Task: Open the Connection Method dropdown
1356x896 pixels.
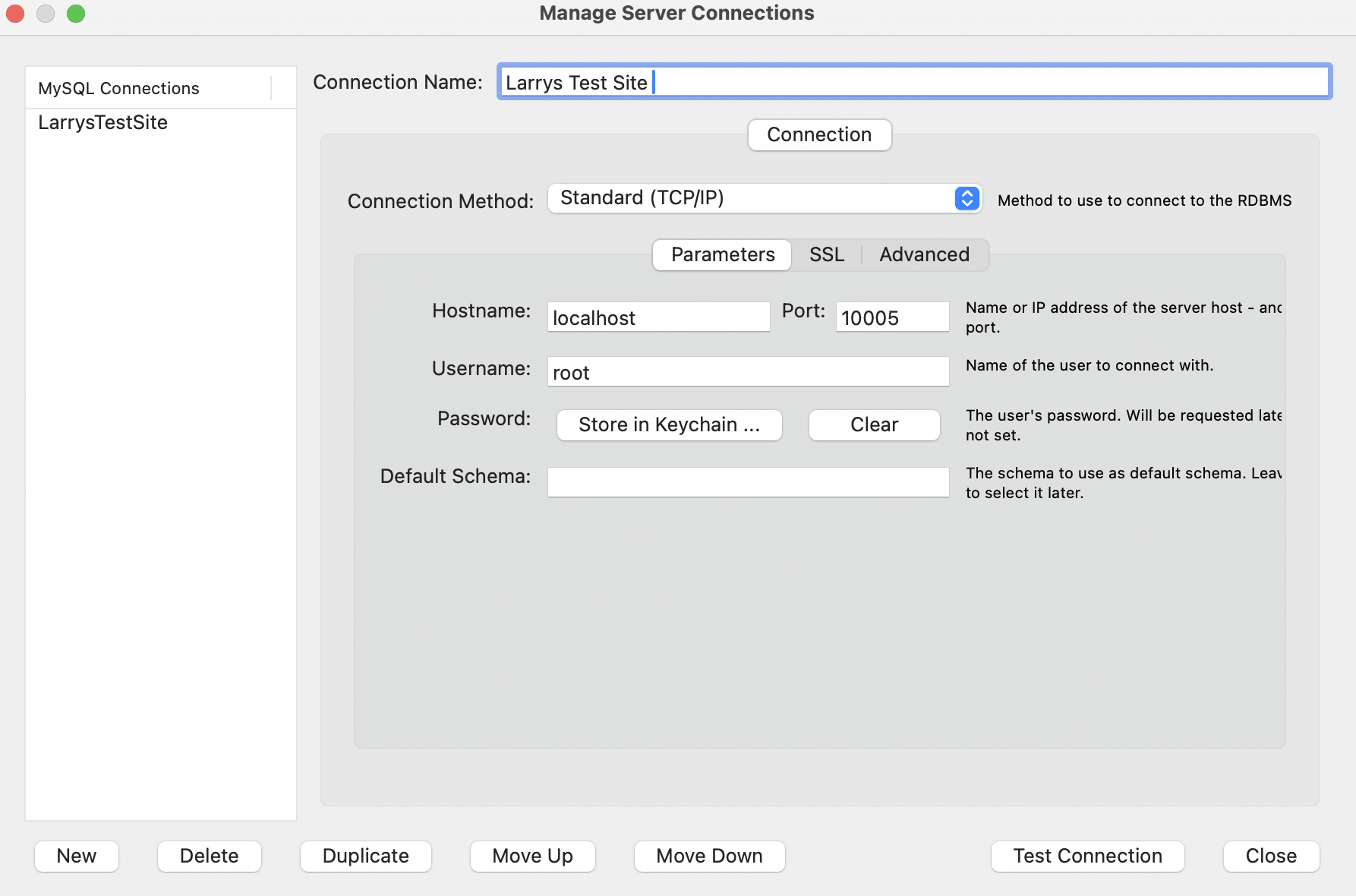Action: click(x=764, y=198)
